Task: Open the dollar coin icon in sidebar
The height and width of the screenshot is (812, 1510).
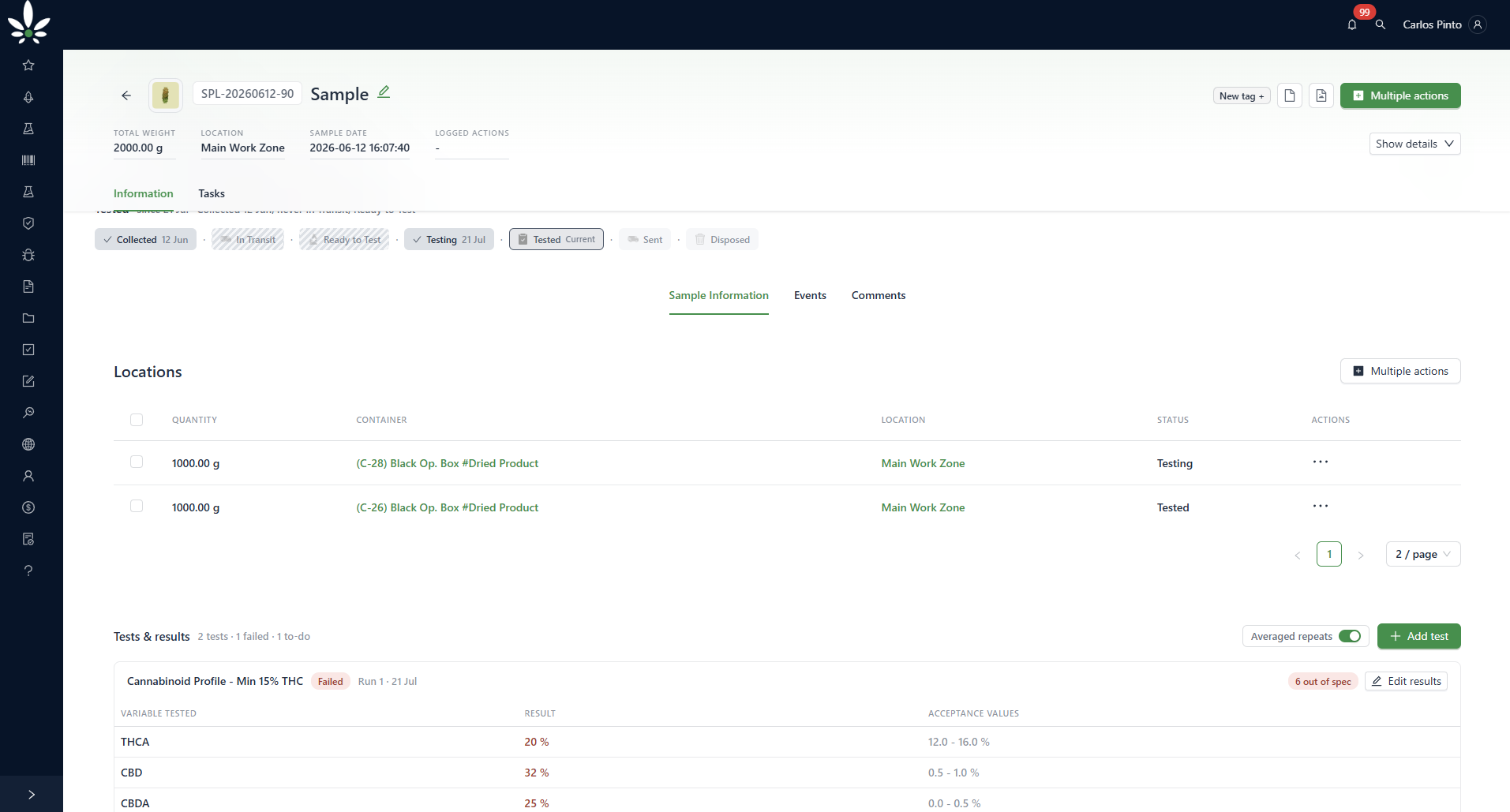Action: (x=28, y=507)
